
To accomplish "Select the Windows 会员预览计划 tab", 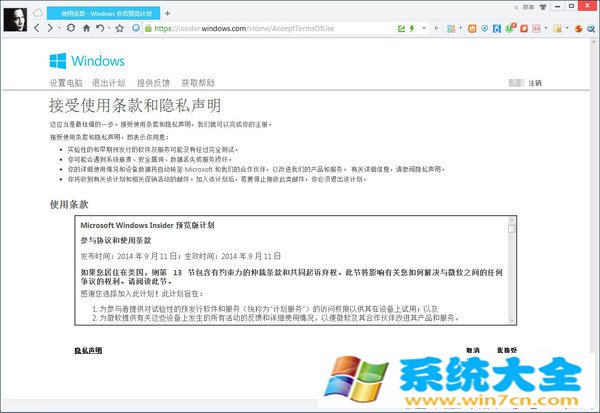I will tap(103, 13).
